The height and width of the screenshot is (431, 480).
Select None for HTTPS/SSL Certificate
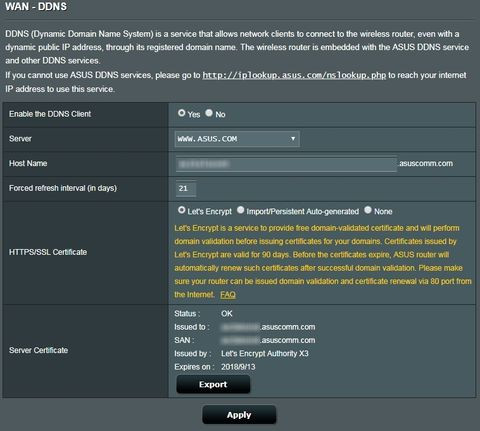tap(368, 210)
